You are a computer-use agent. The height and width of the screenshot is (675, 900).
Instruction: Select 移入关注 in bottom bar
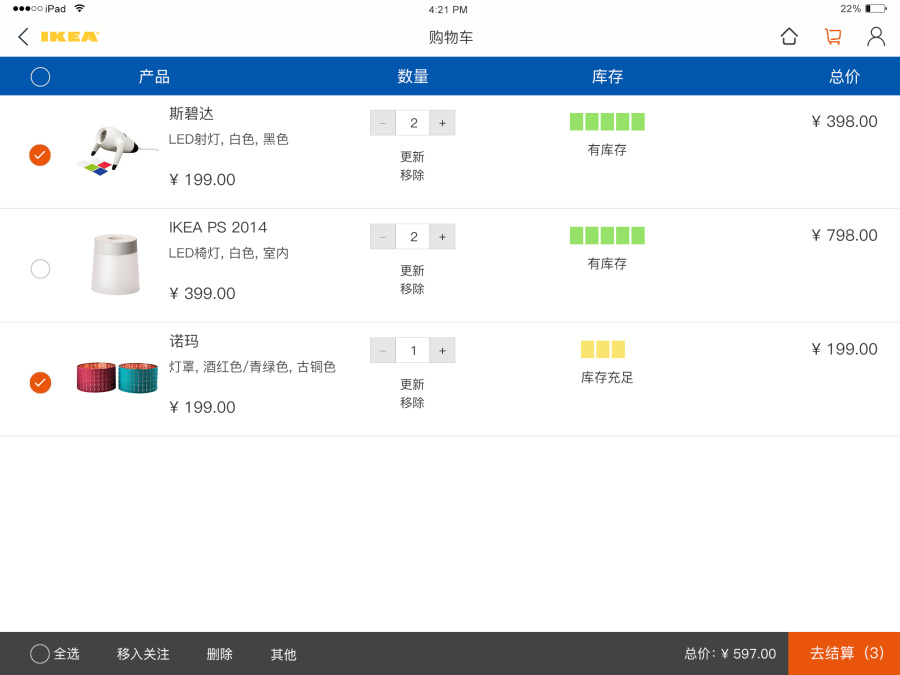click(142, 654)
